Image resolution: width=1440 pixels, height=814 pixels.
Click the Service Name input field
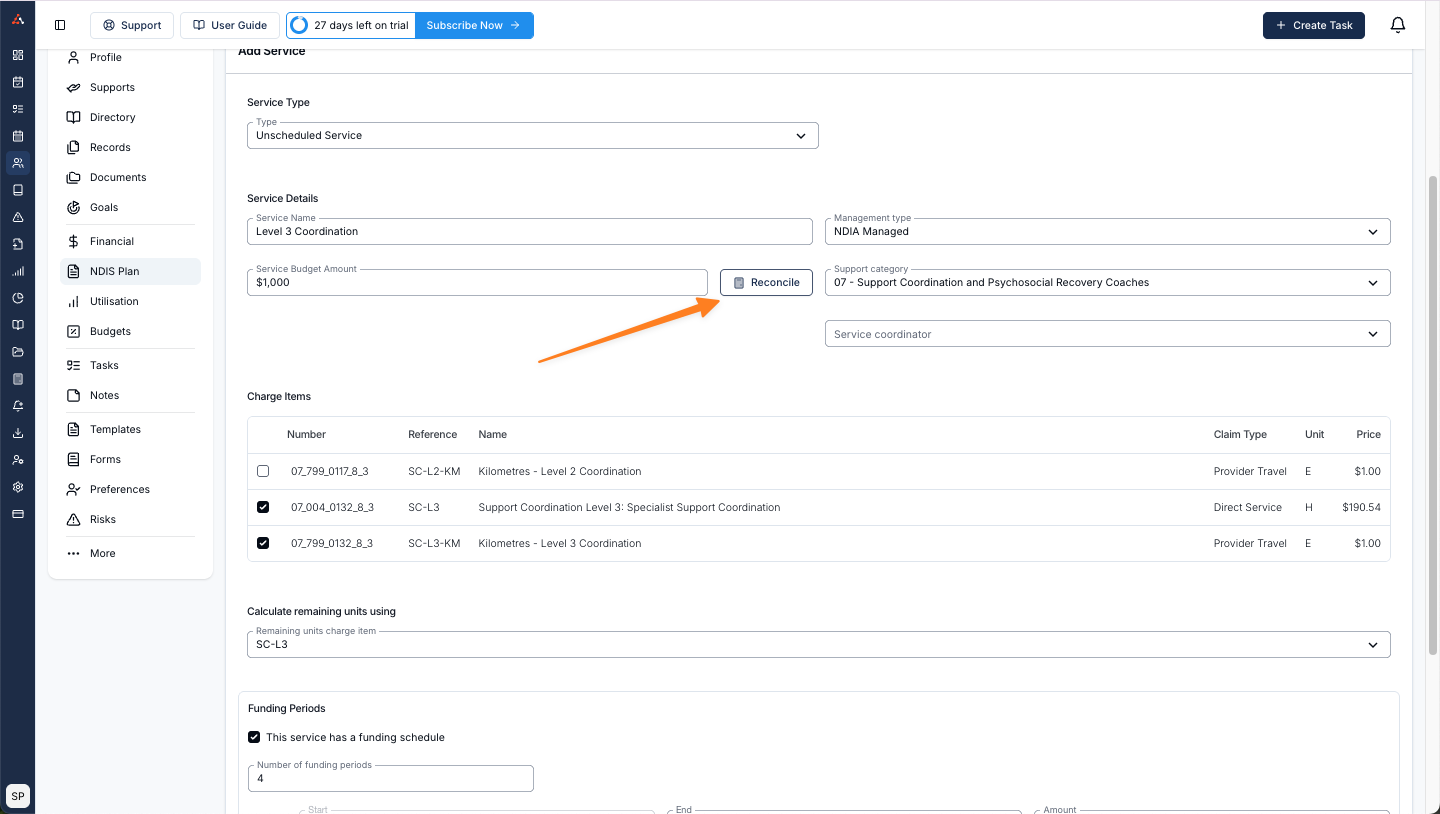(x=530, y=231)
